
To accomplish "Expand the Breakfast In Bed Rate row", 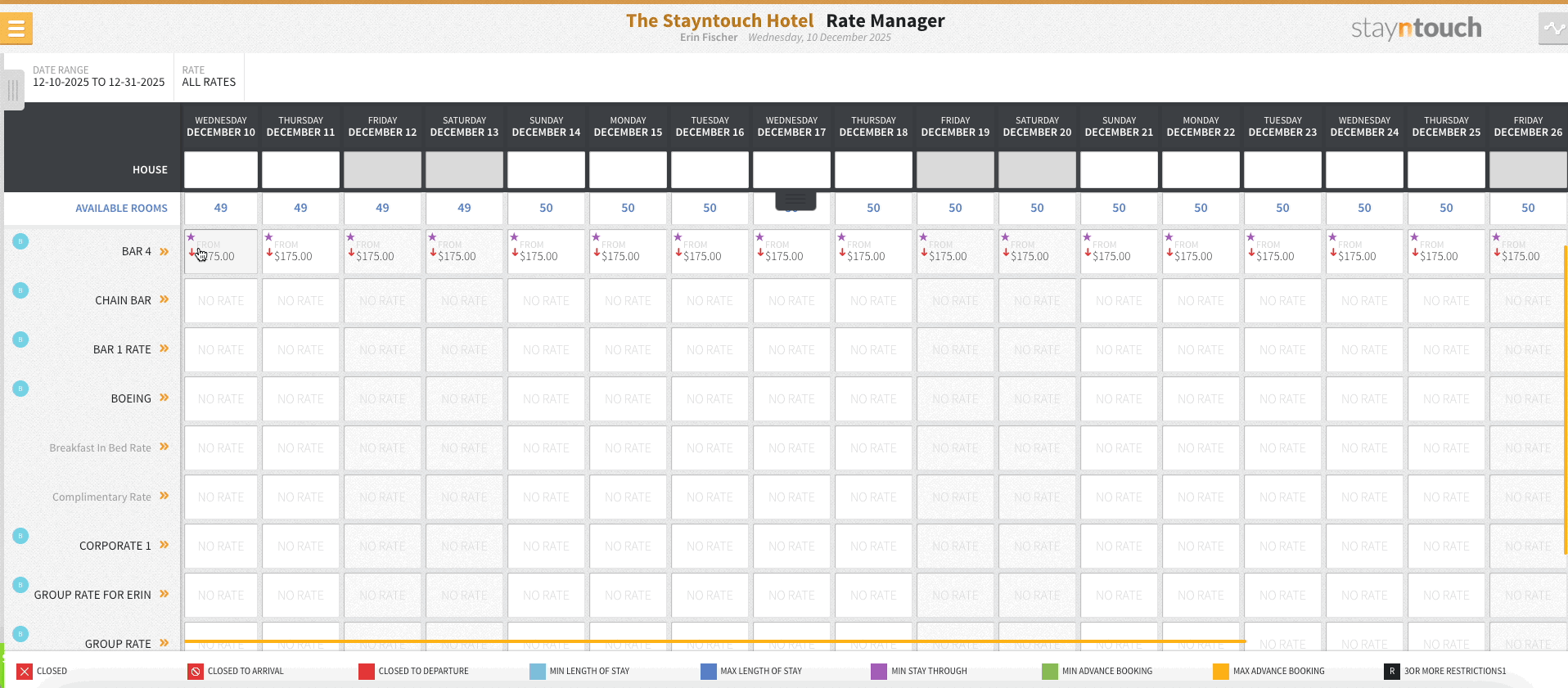I will pyautogui.click(x=164, y=447).
